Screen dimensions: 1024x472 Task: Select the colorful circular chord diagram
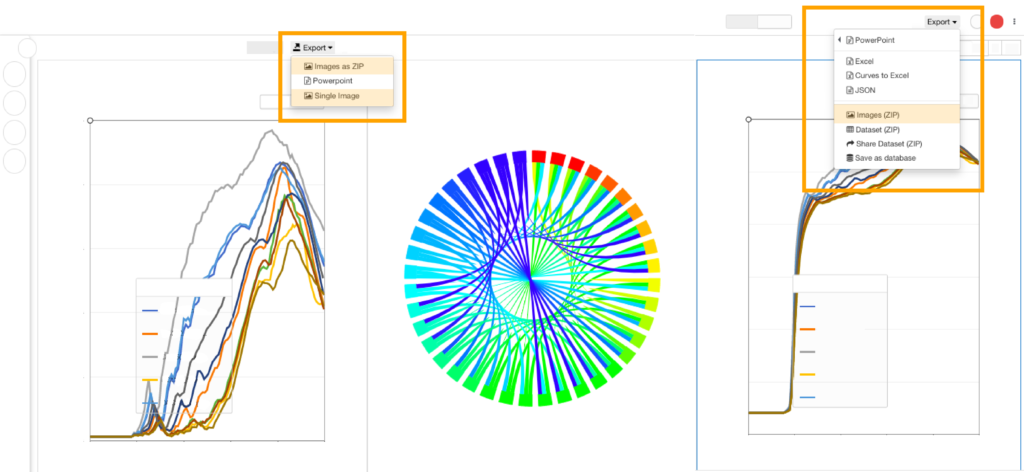(x=532, y=279)
